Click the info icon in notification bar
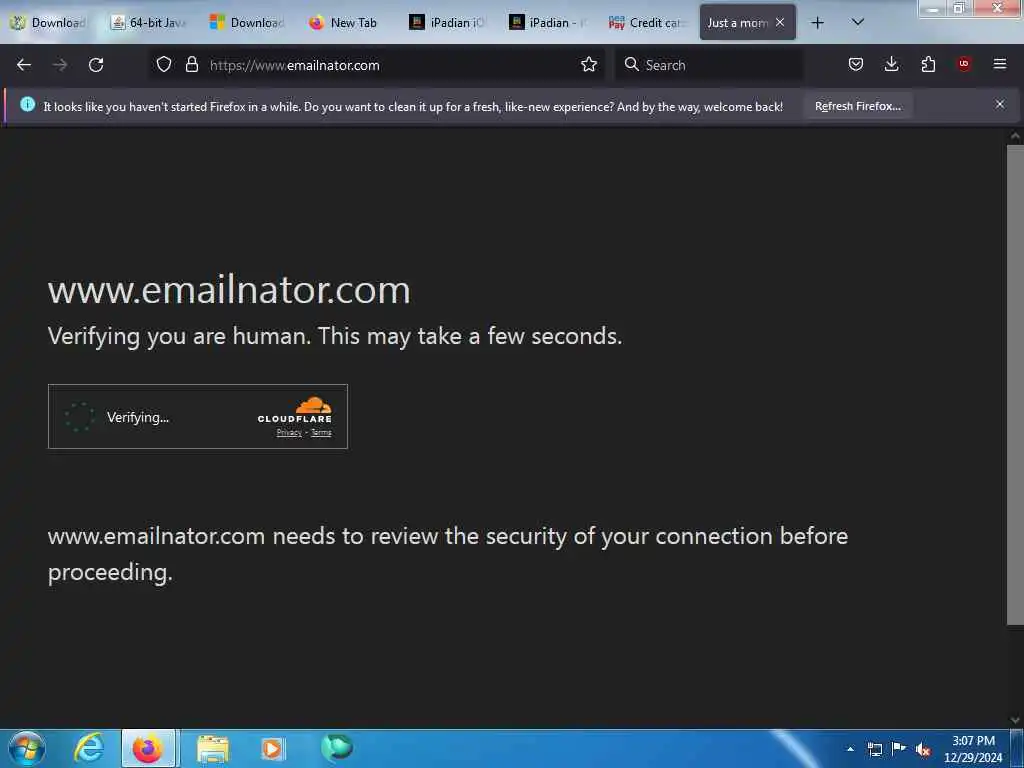The height and width of the screenshot is (768, 1024). tap(27, 104)
